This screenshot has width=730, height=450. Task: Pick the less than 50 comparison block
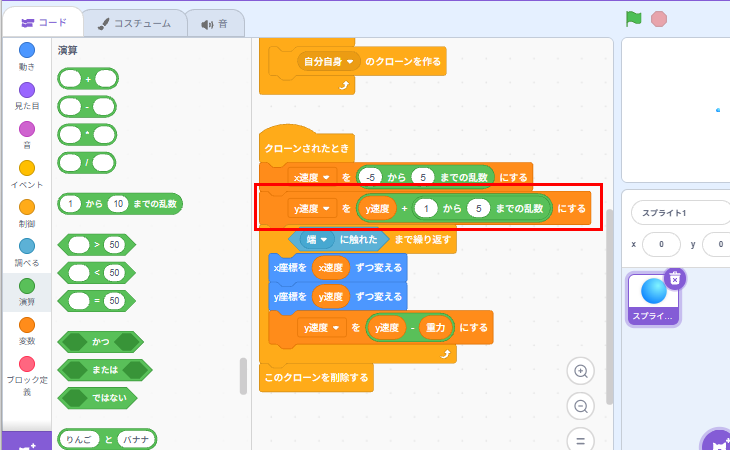pyautogui.click(x=96, y=273)
